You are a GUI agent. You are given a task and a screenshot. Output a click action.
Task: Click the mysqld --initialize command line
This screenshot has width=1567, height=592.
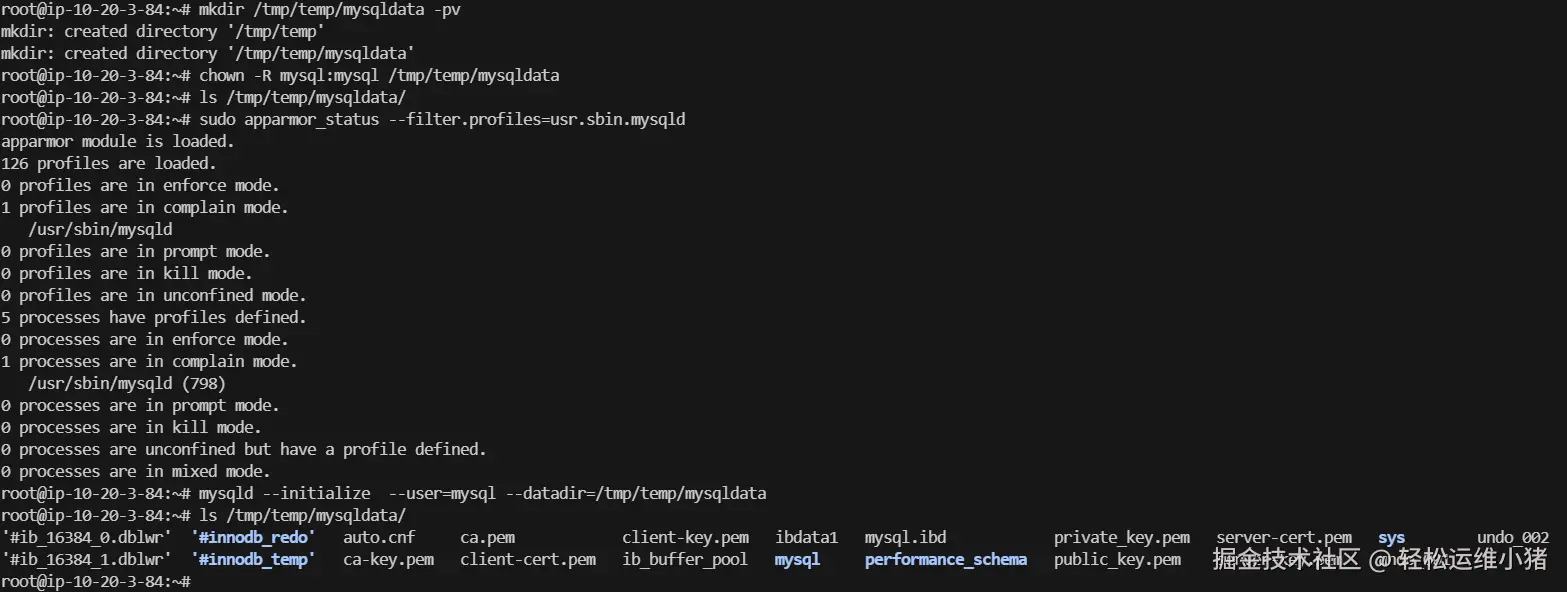[482, 494]
